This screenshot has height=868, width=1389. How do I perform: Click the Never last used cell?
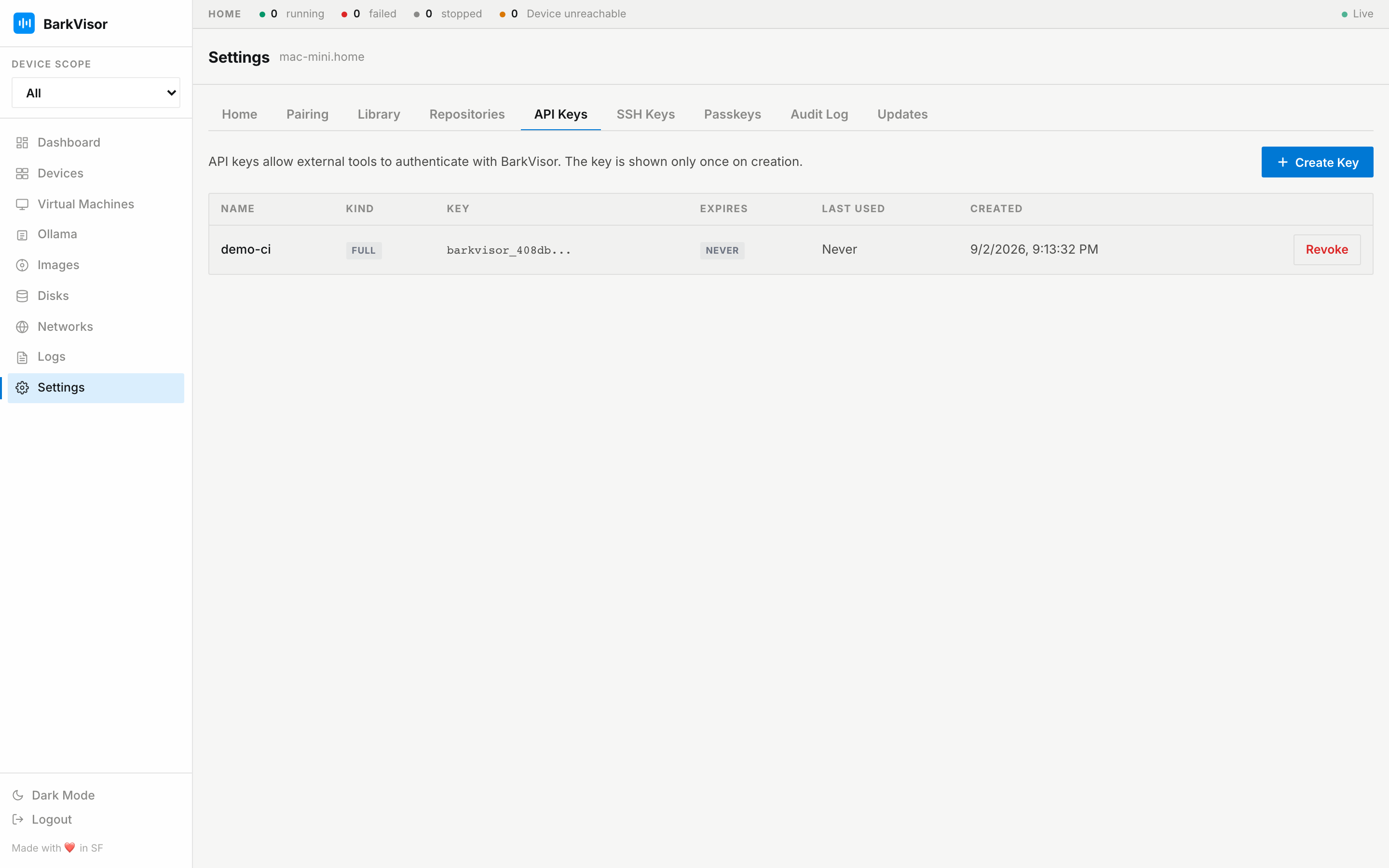click(x=839, y=250)
